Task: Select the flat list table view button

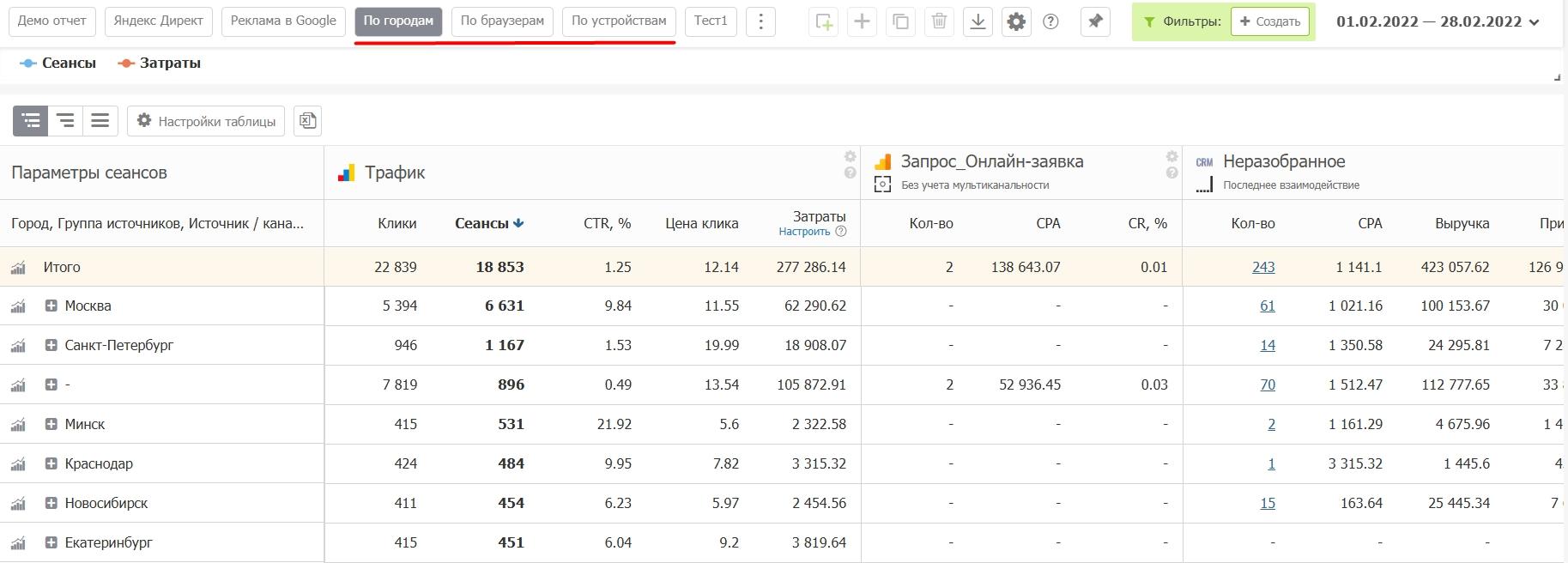Action: tap(100, 121)
